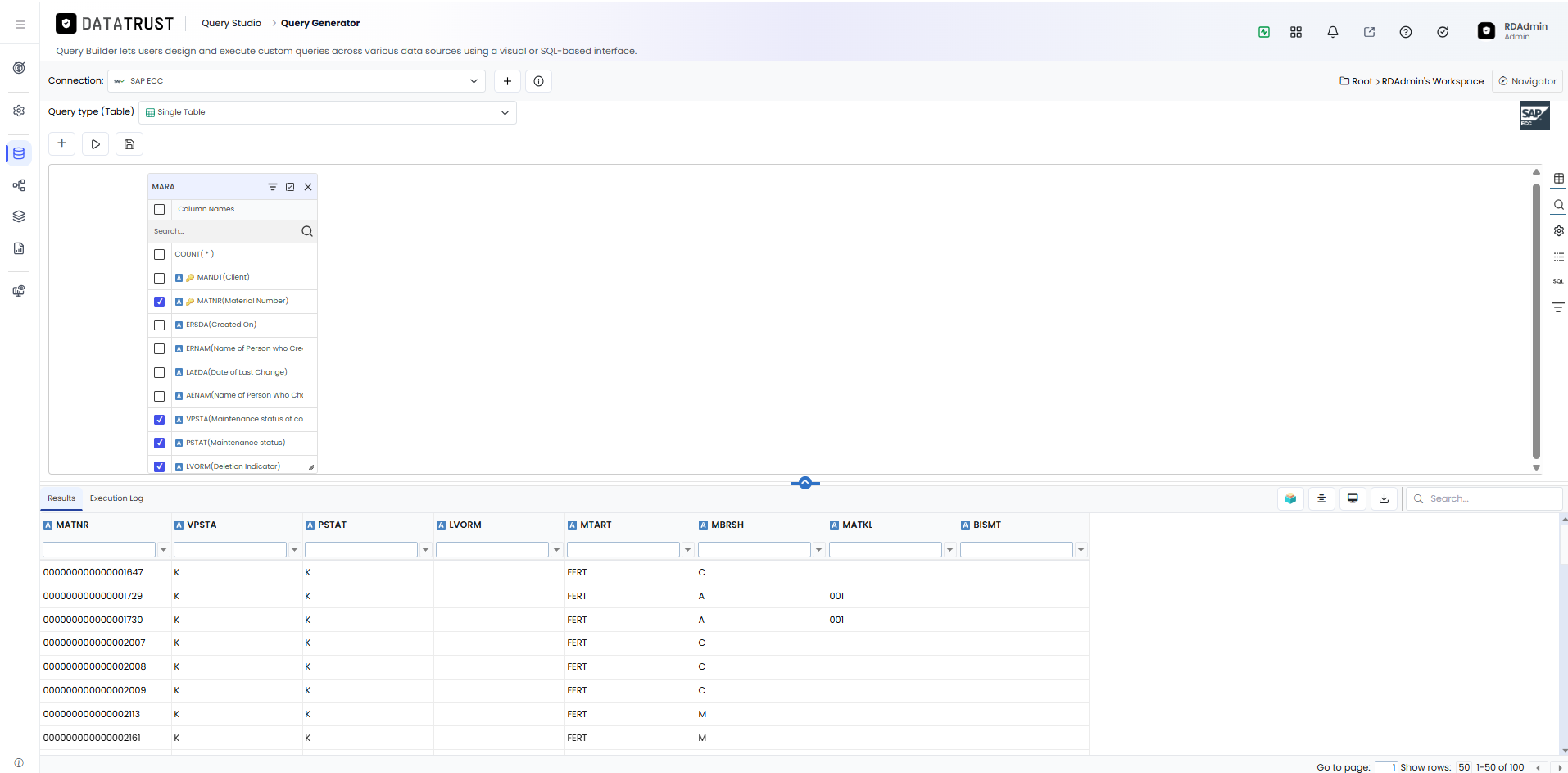Image resolution: width=1568 pixels, height=773 pixels.
Task: Uncheck VPSTA maintenance status checkbox
Action: (160, 420)
